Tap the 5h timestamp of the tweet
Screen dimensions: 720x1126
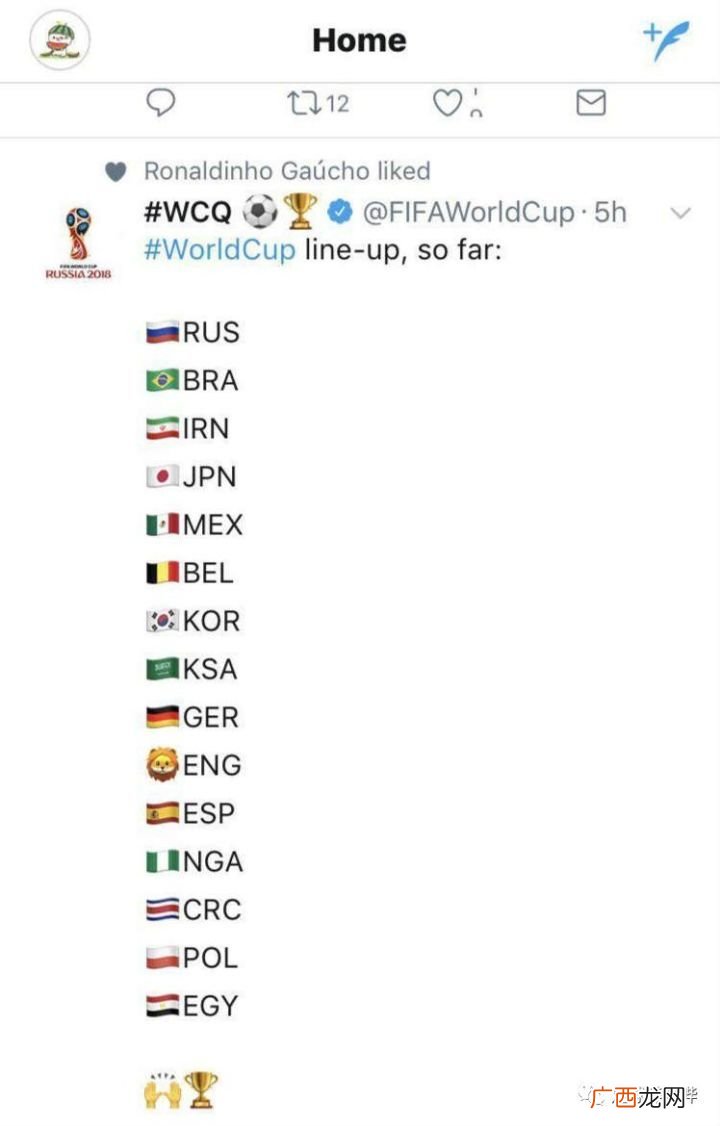coord(610,213)
